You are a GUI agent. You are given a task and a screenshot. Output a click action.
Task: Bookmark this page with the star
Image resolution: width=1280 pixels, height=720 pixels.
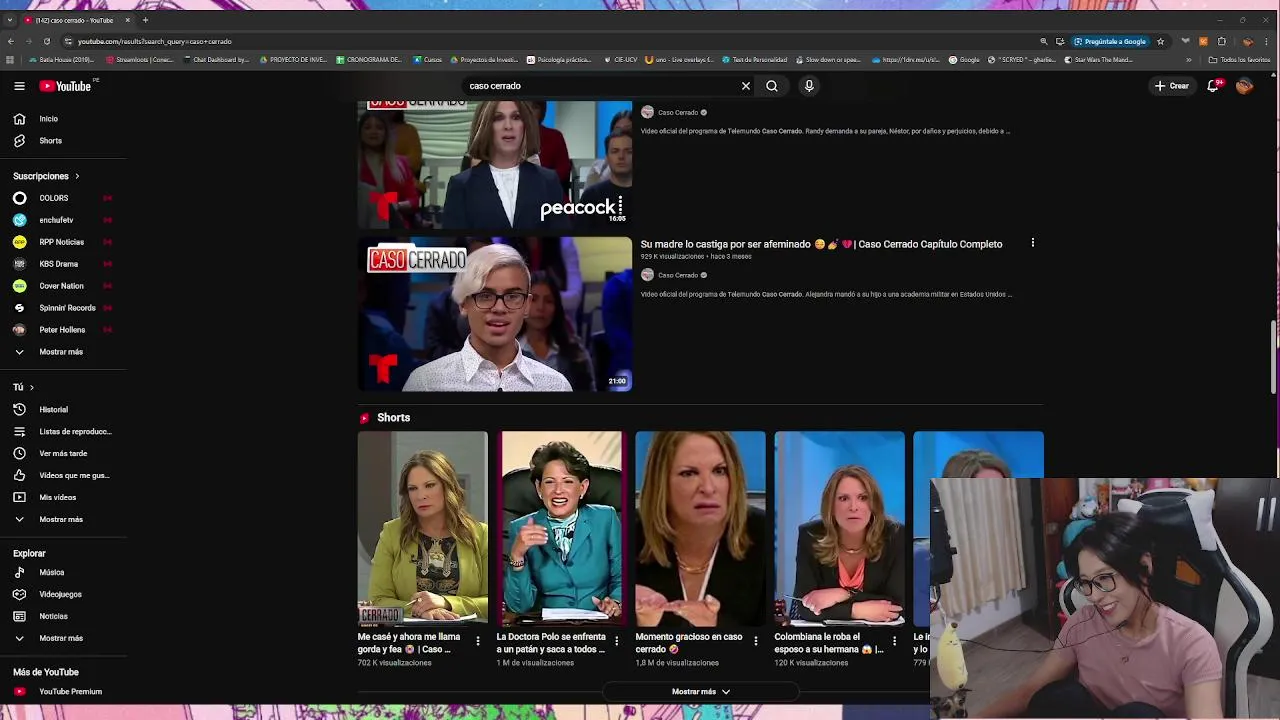tap(1160, 41)
